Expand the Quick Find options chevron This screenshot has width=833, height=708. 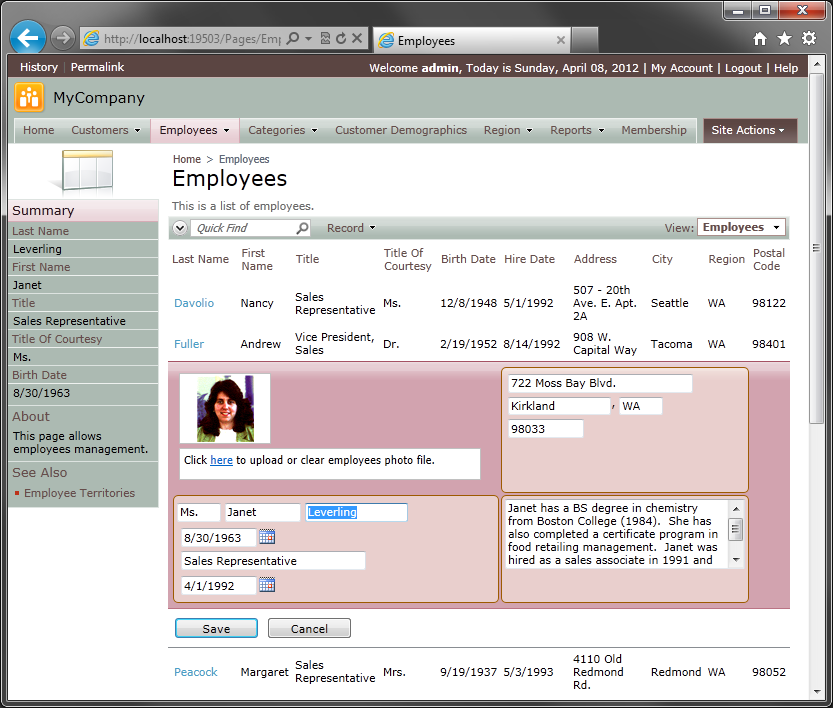coord(180,228)
